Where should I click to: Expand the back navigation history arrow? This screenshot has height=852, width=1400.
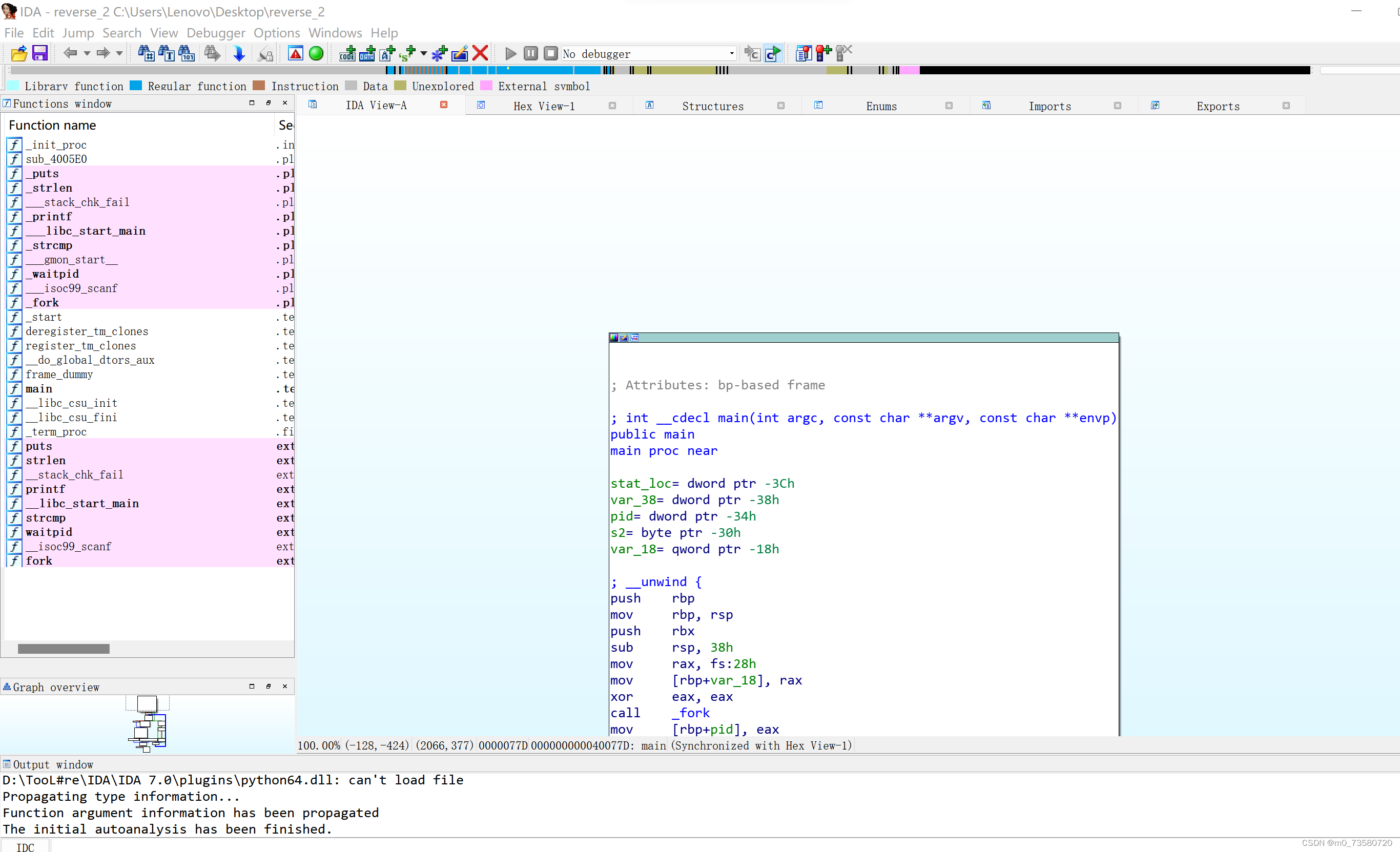(87, 53)
